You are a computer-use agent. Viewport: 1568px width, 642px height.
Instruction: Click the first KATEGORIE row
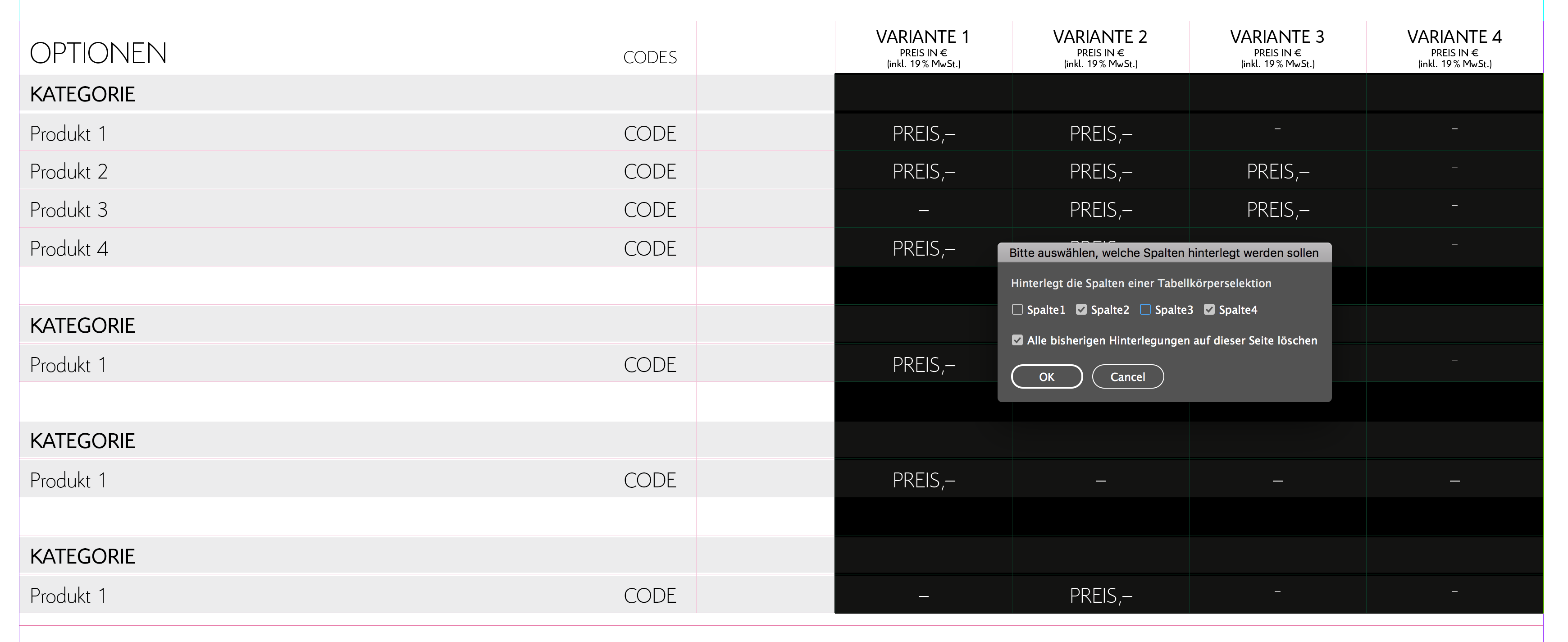[312, 94]
